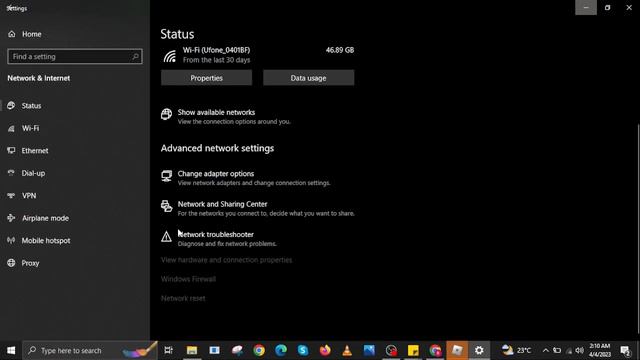This screenshot has width=640, height=360.
Task: Click the Settings window vertical scrollbar
Action: point(638,229)
